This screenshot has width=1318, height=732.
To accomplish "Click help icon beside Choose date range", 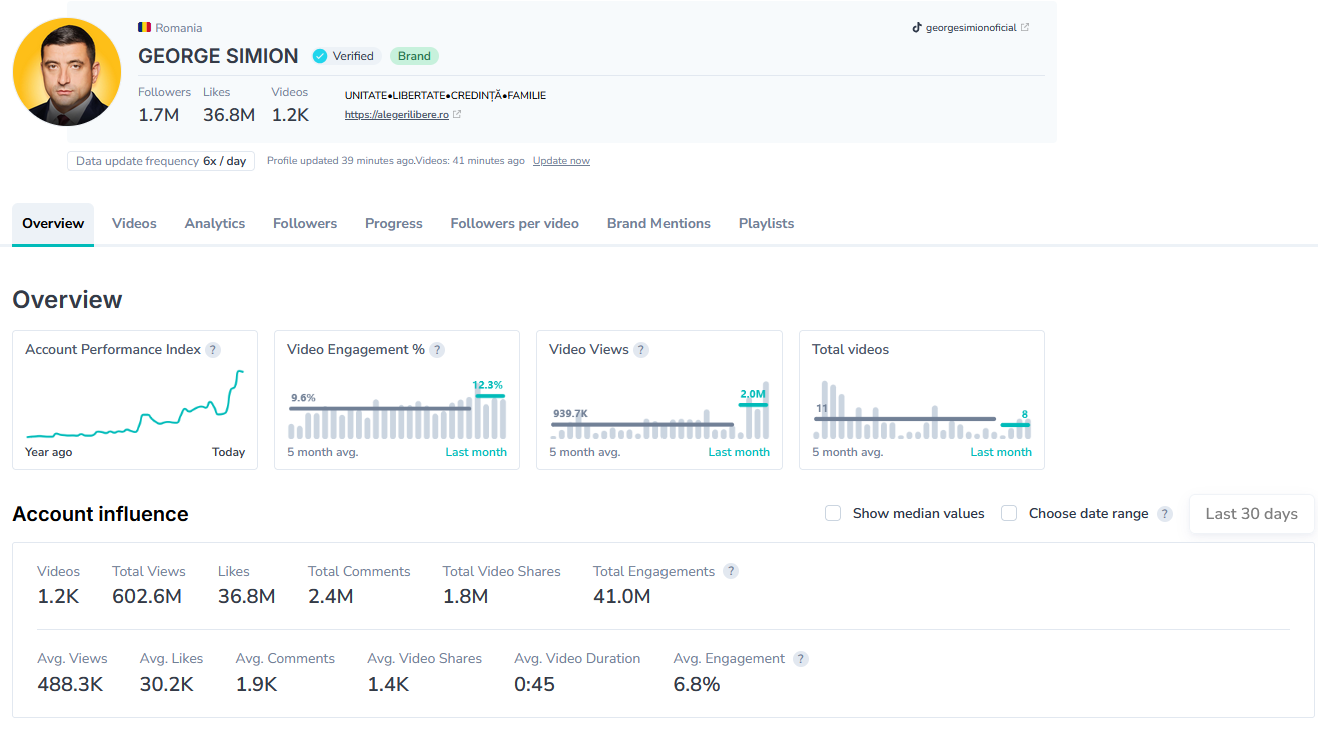I will coord(1164,514).
